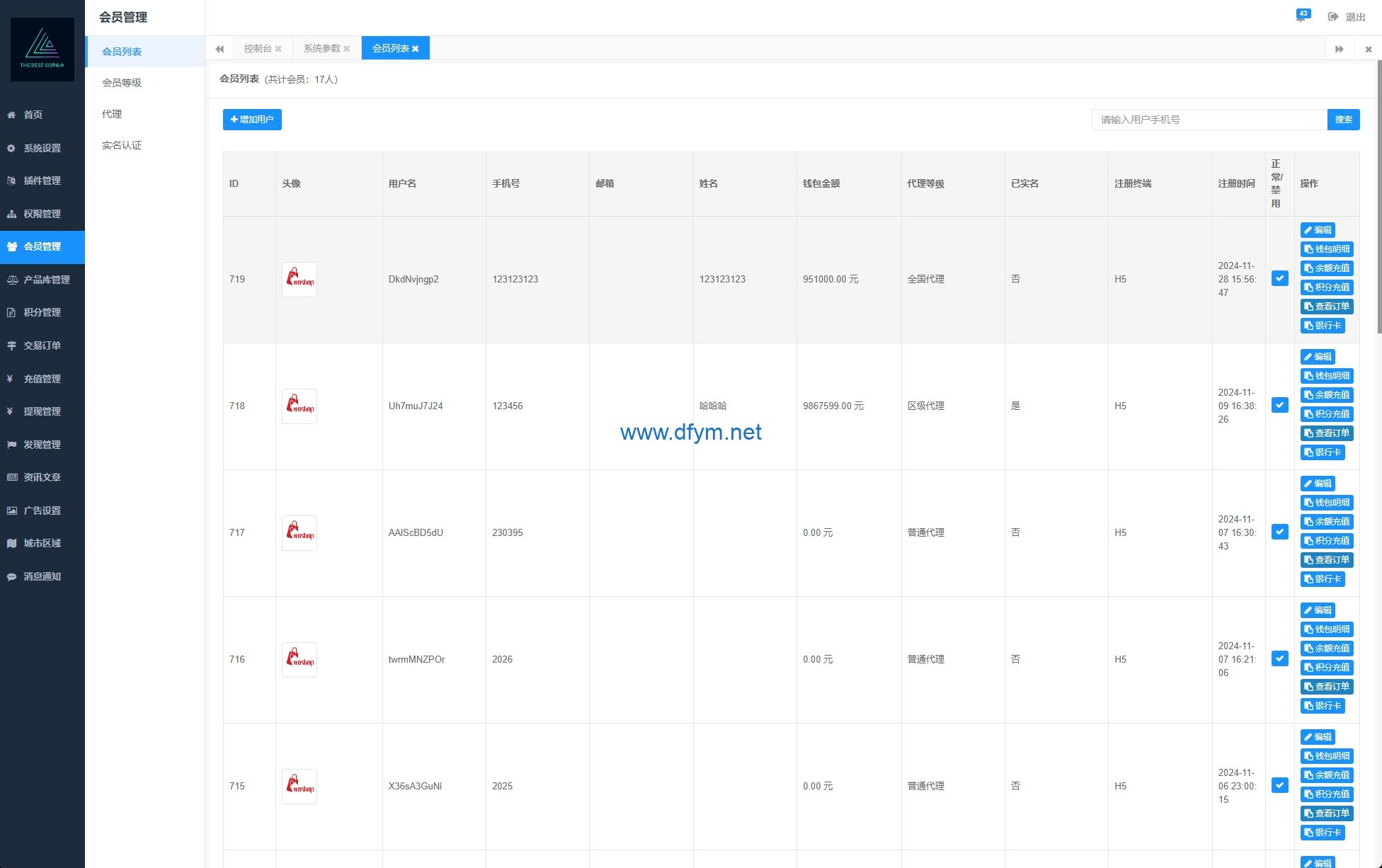Open 交易订单 in the sidebar

[x=42, y=346]
